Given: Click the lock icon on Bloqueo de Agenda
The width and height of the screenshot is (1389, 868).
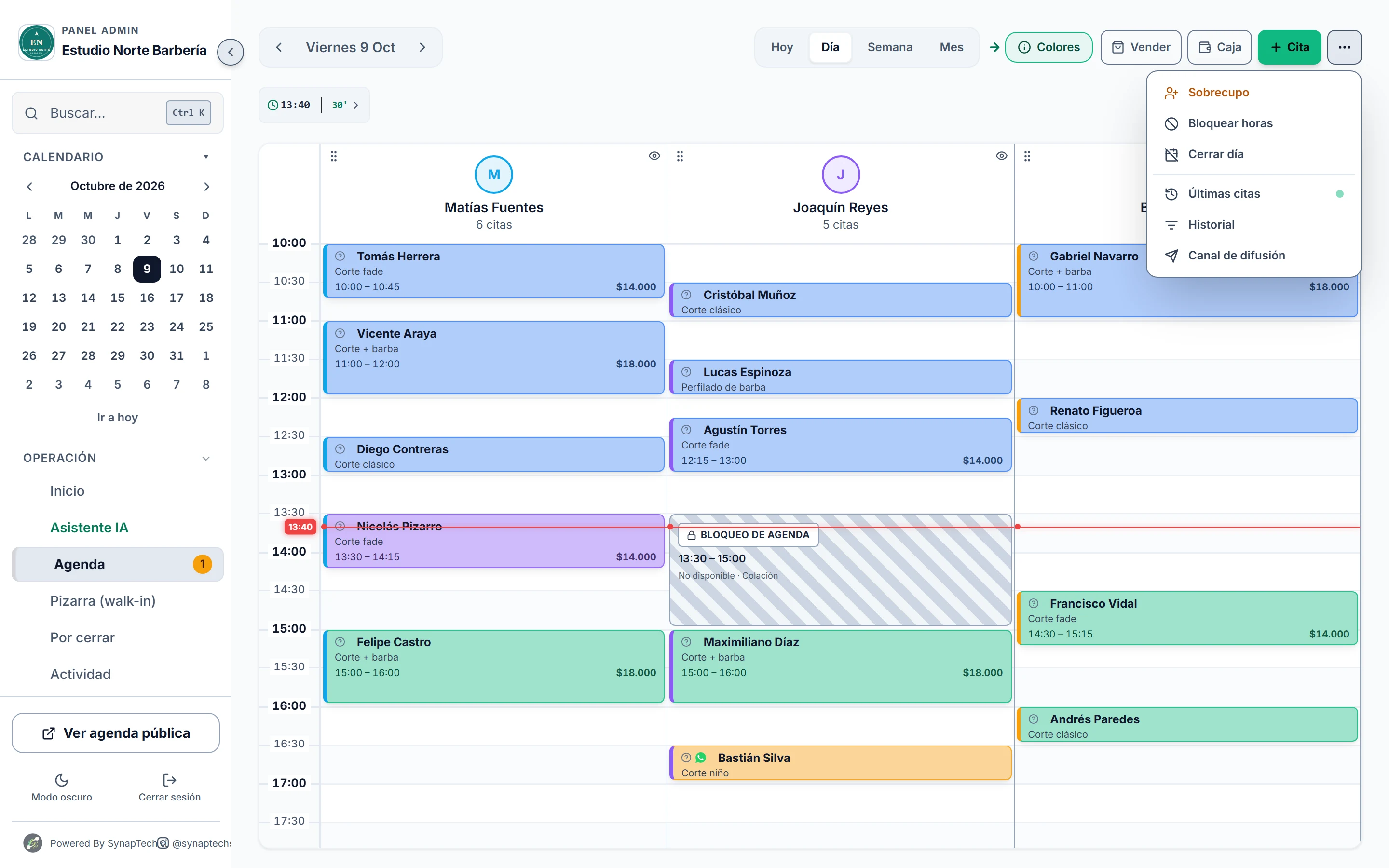Looking at the screenshot, I should point(692,535).
